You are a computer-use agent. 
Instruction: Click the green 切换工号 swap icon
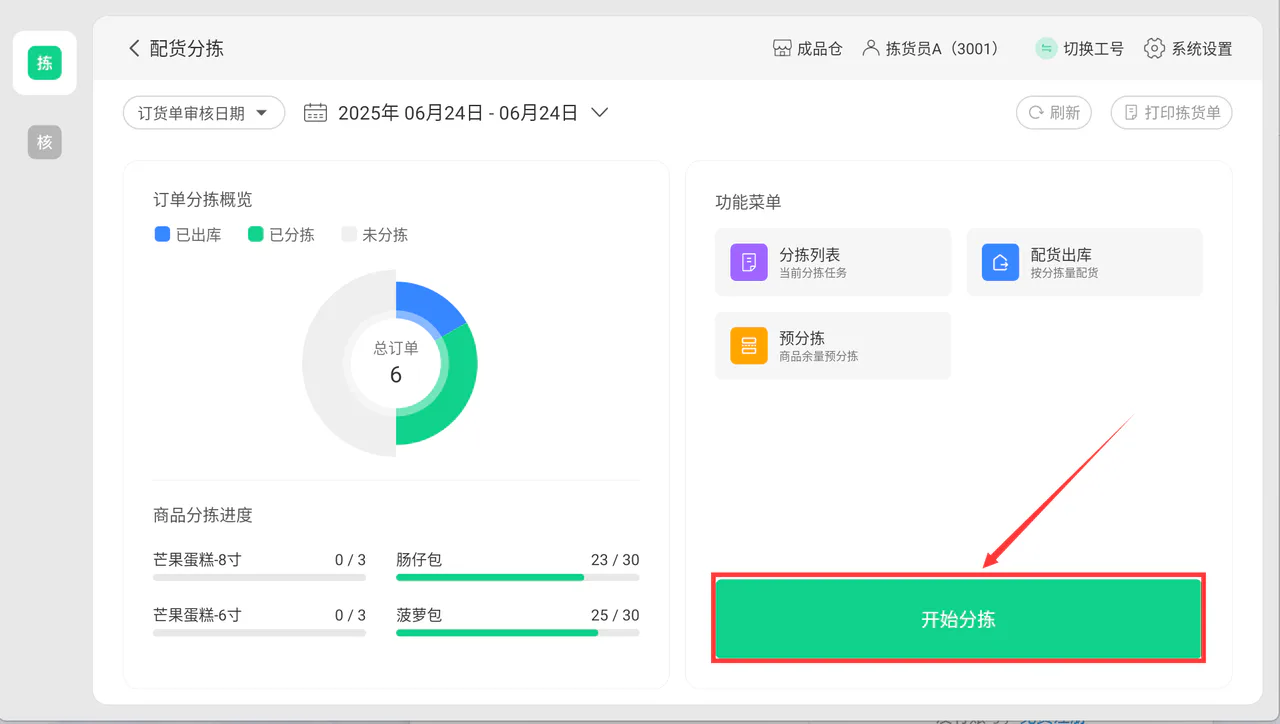click(1046, 48)
